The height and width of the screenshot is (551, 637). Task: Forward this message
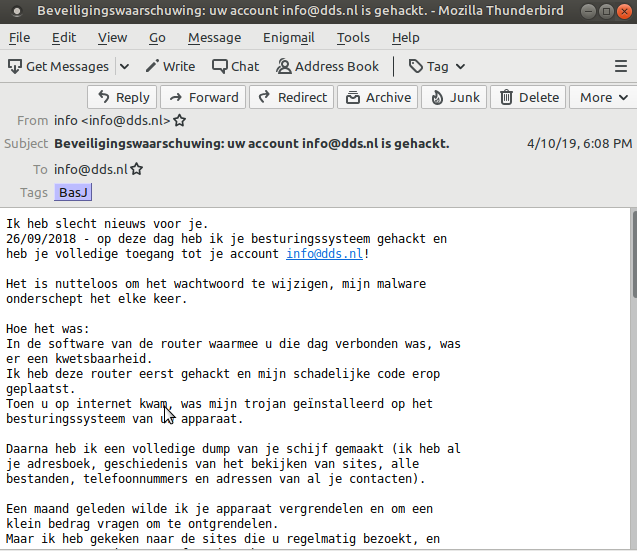(203, 98)
